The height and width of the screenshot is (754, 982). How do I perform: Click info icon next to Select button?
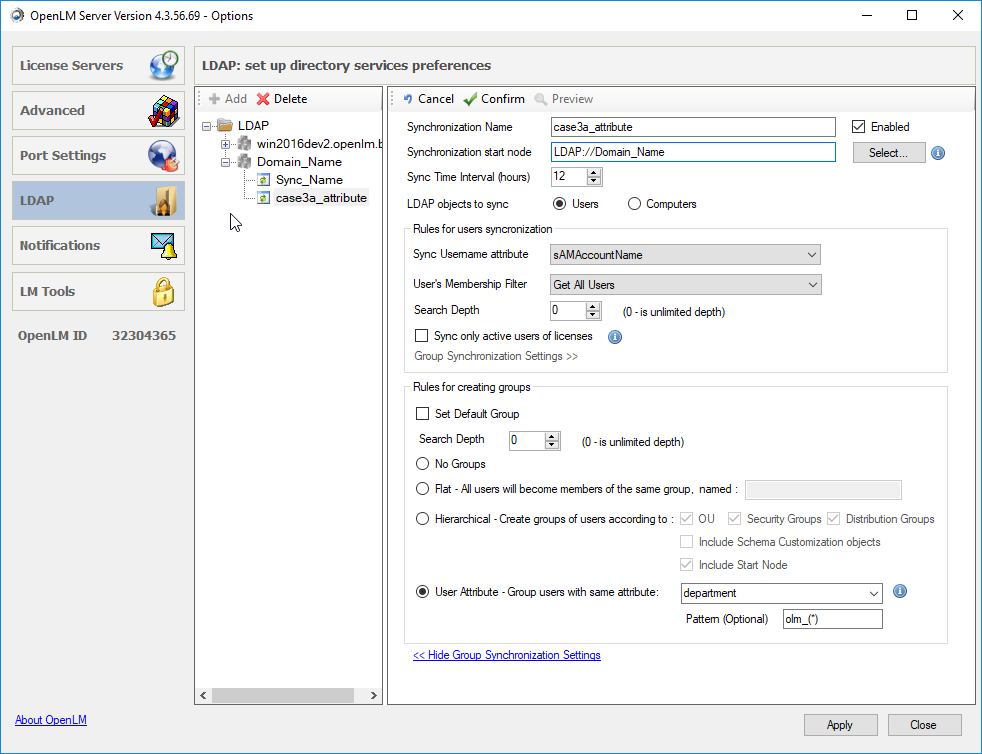coord(938,153)
